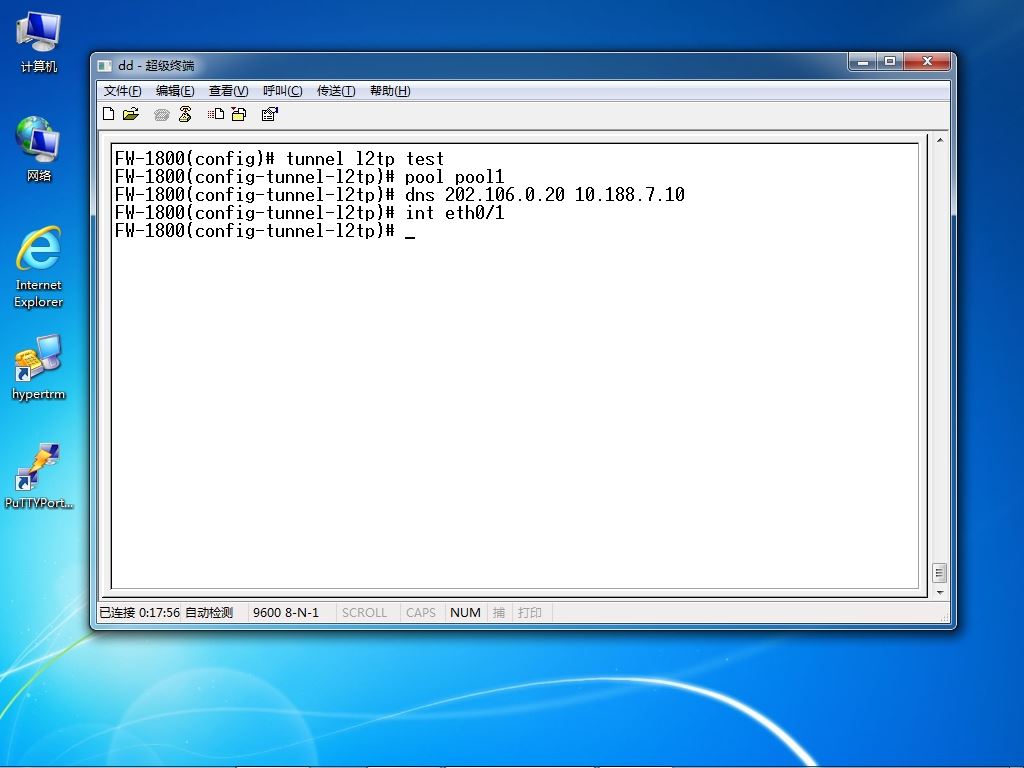The width and height of the screenshot is (1024, 768).
Task: Click the 'tunnel l2tp test' command line
Action: (280, 159)
